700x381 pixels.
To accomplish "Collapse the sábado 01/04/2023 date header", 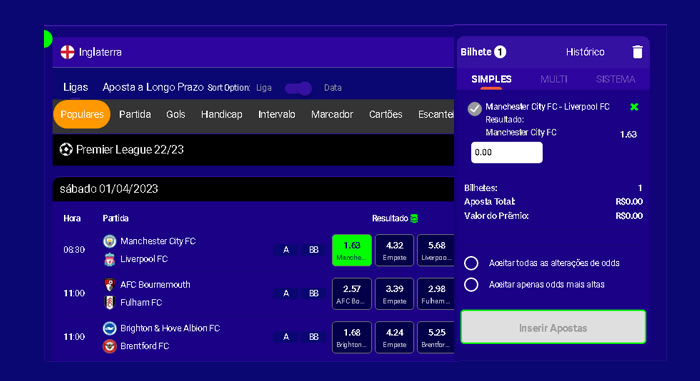I will [x=253, y=189].
